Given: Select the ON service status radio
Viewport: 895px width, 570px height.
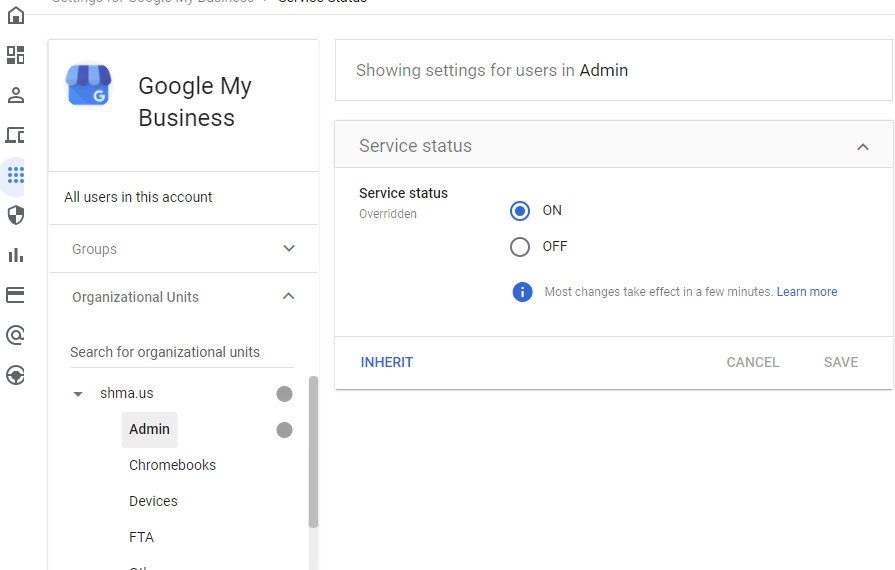Looking at the screenshot, I should click(x=520, y=211).
